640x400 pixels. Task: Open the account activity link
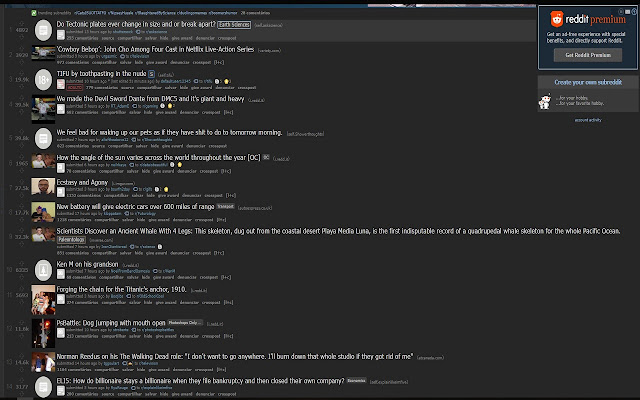coord(588,120)
